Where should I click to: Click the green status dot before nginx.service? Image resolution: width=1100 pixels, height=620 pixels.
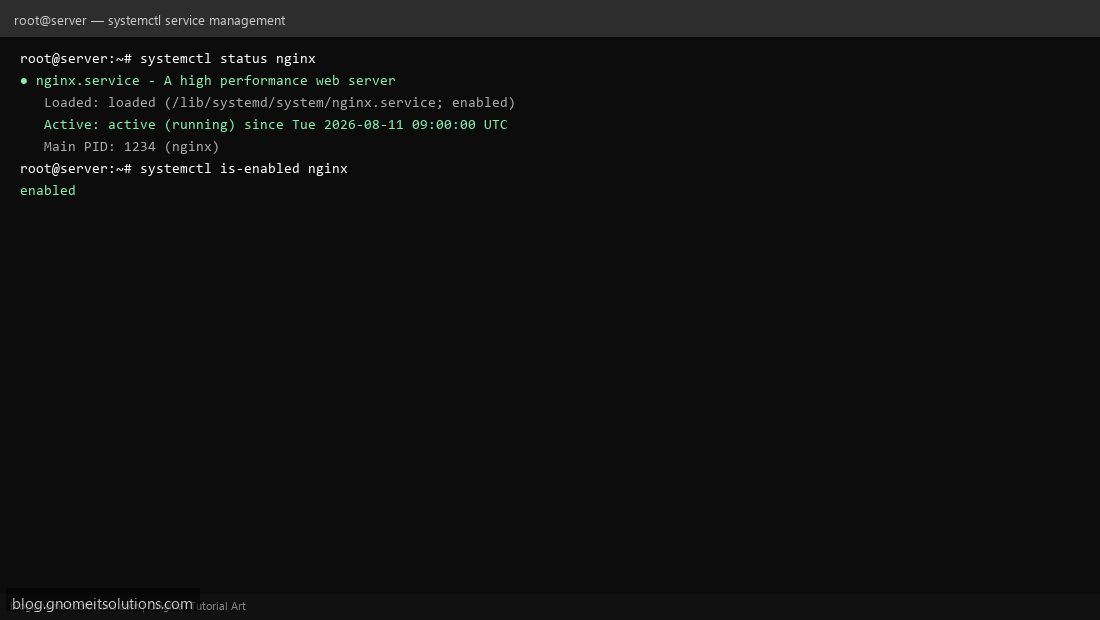pyautogui.click(x=24, y=81)
